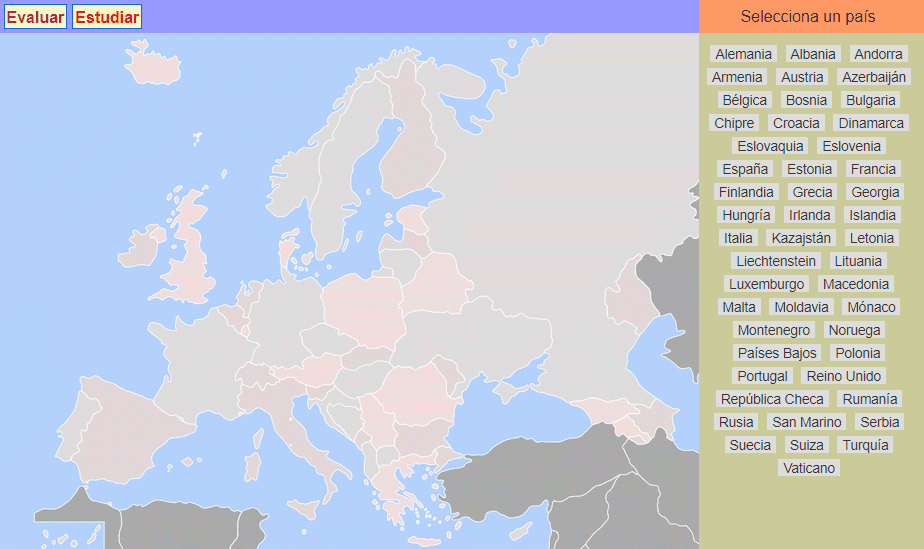Image resolution: width=924 pixels, height=549 pixels.
Task: Select the Eslovaquia label
Action: click(770, 145)
